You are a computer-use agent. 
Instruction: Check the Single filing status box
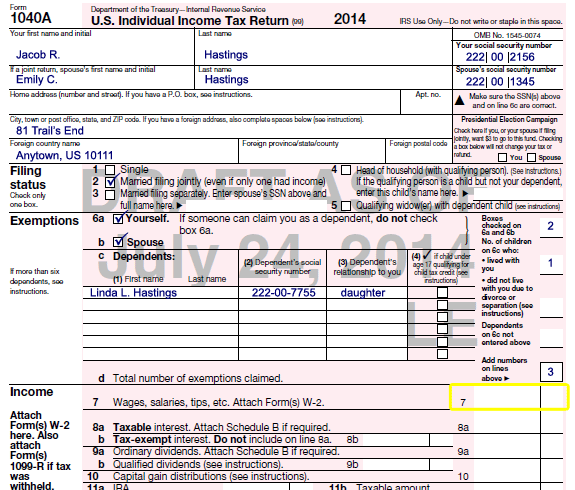110,170
